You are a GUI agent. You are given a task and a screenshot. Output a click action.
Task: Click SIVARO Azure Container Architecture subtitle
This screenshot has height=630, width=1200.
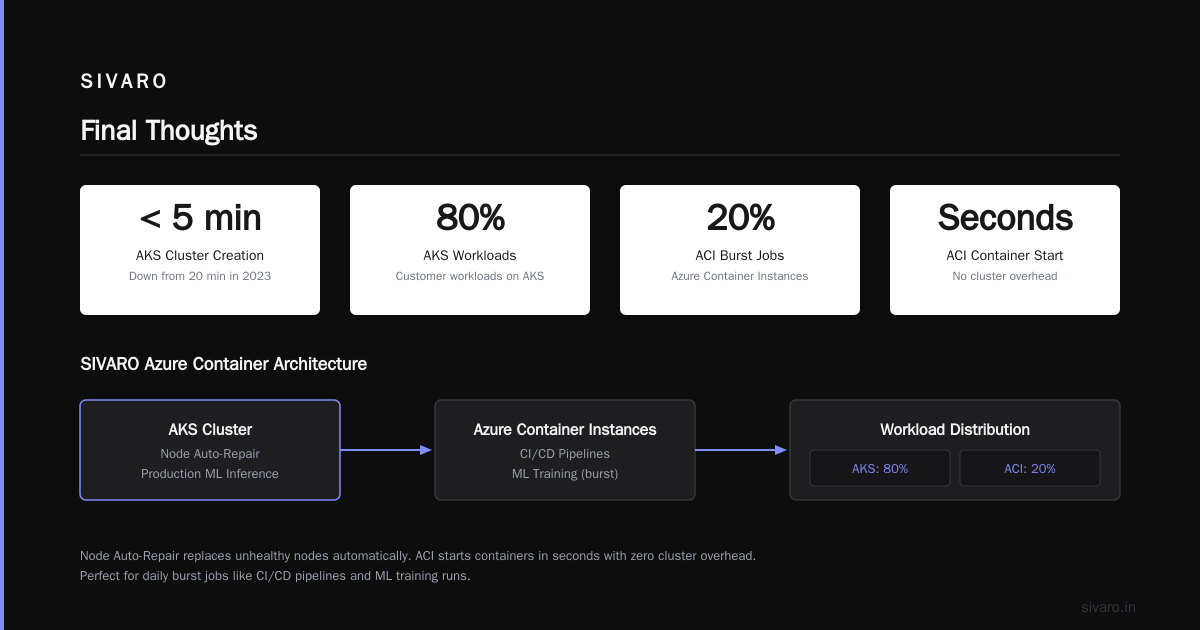[223, 364]
